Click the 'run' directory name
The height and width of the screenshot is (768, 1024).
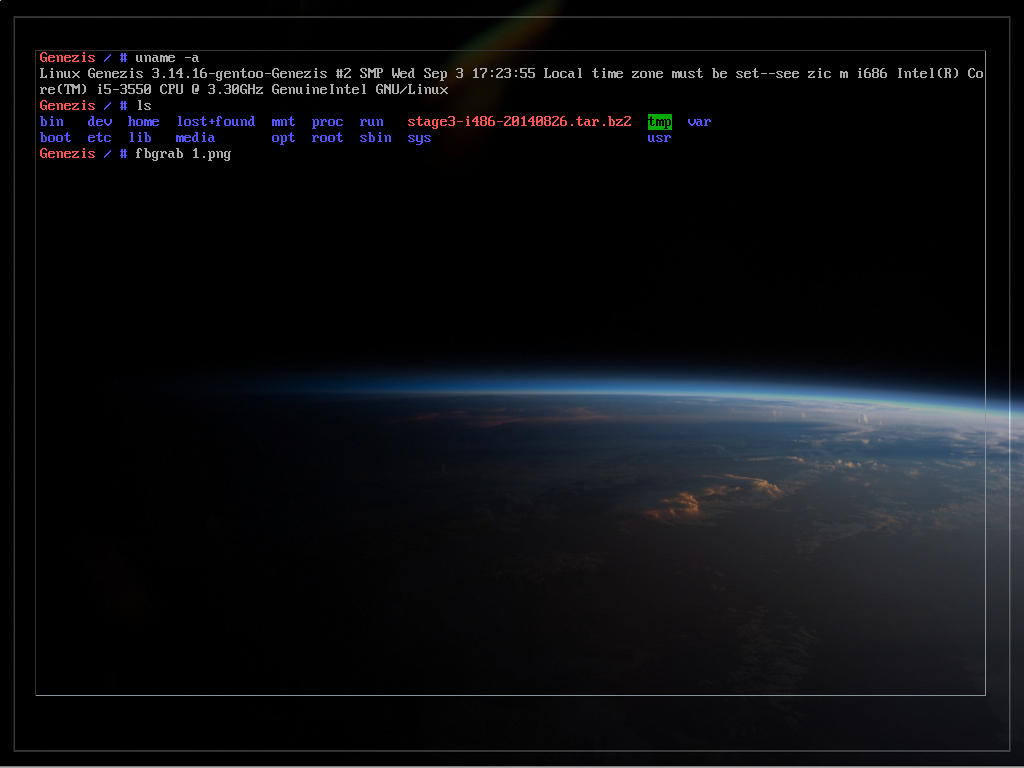pos(371,122)
